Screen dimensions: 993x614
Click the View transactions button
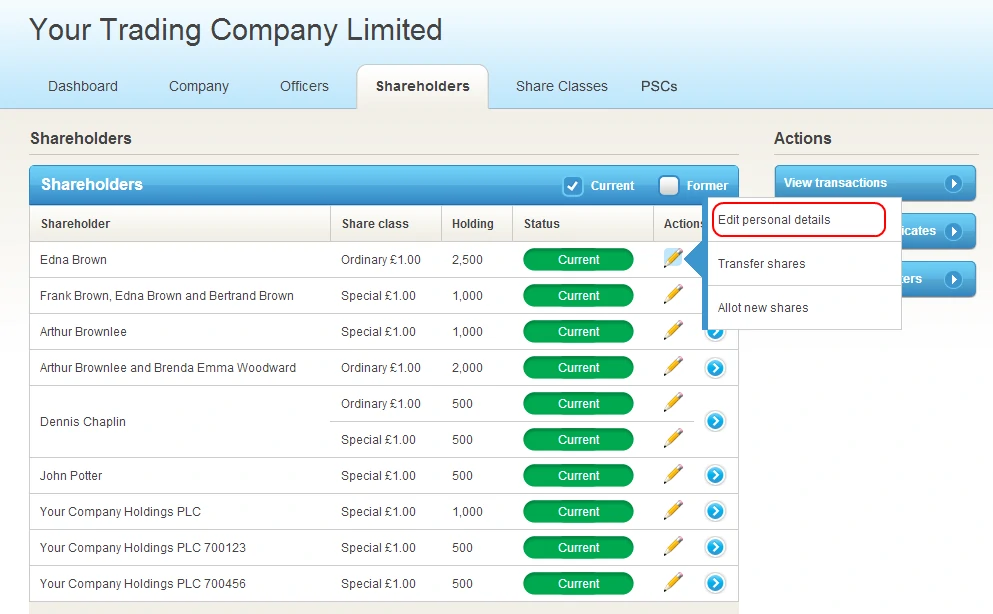pos(874,183)
